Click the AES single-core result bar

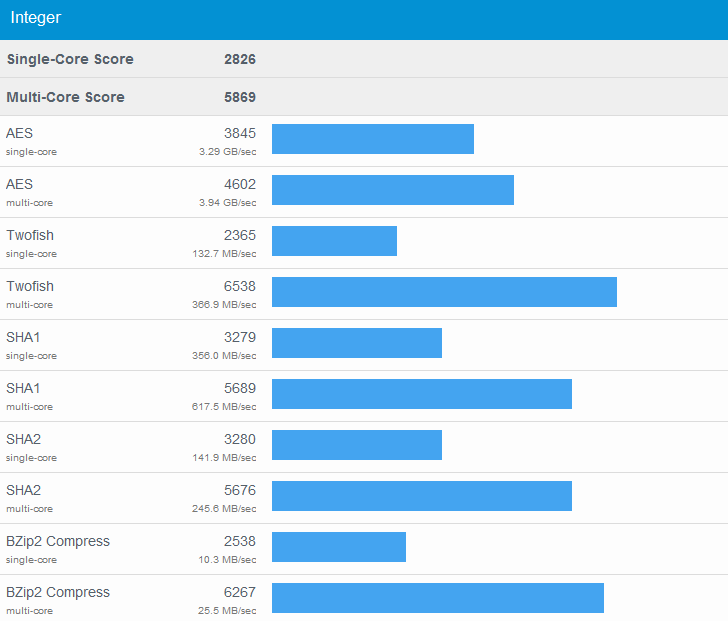372,139
